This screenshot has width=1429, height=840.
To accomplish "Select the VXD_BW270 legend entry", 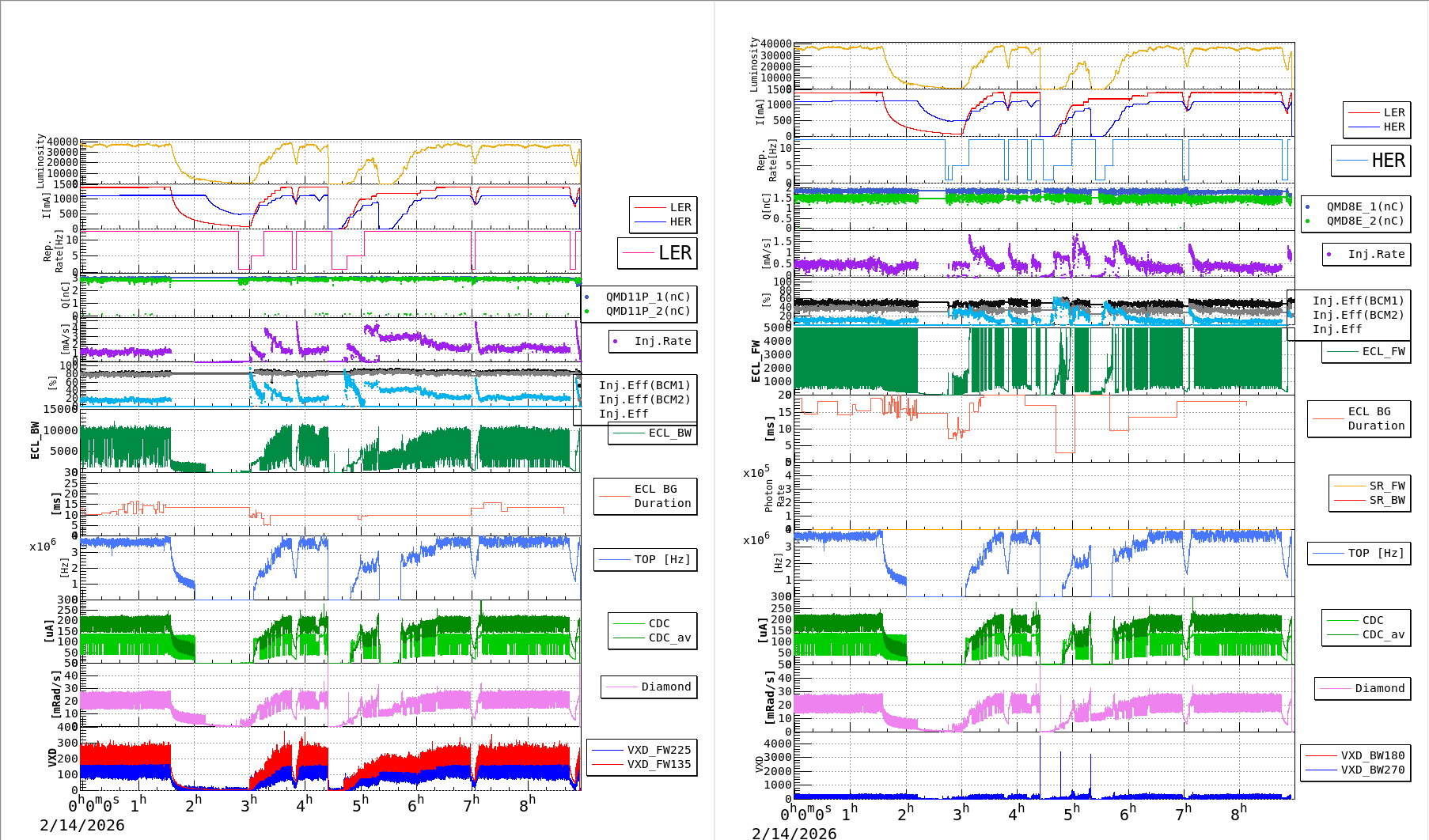I will coord(1372,770).
